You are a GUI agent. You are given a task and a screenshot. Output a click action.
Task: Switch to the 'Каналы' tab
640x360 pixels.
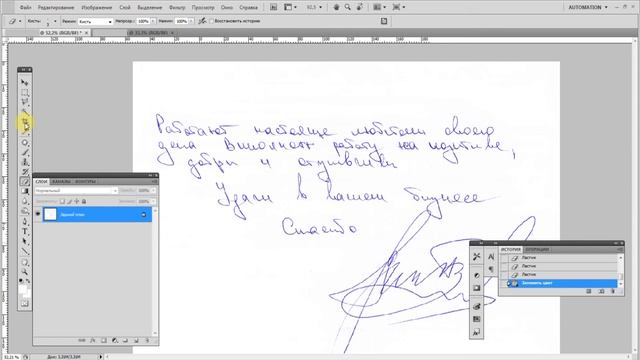[62, 182]
